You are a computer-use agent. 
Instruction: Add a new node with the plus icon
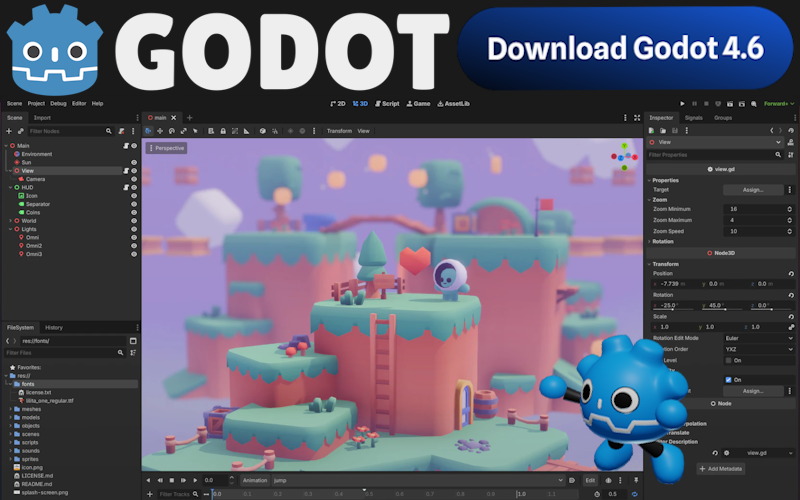tap(9, 131)
